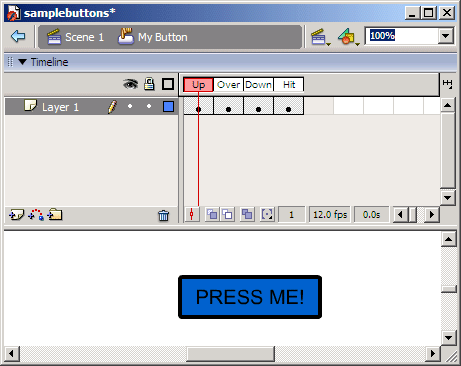Add a new layer with Insert Layer icon

17,215
